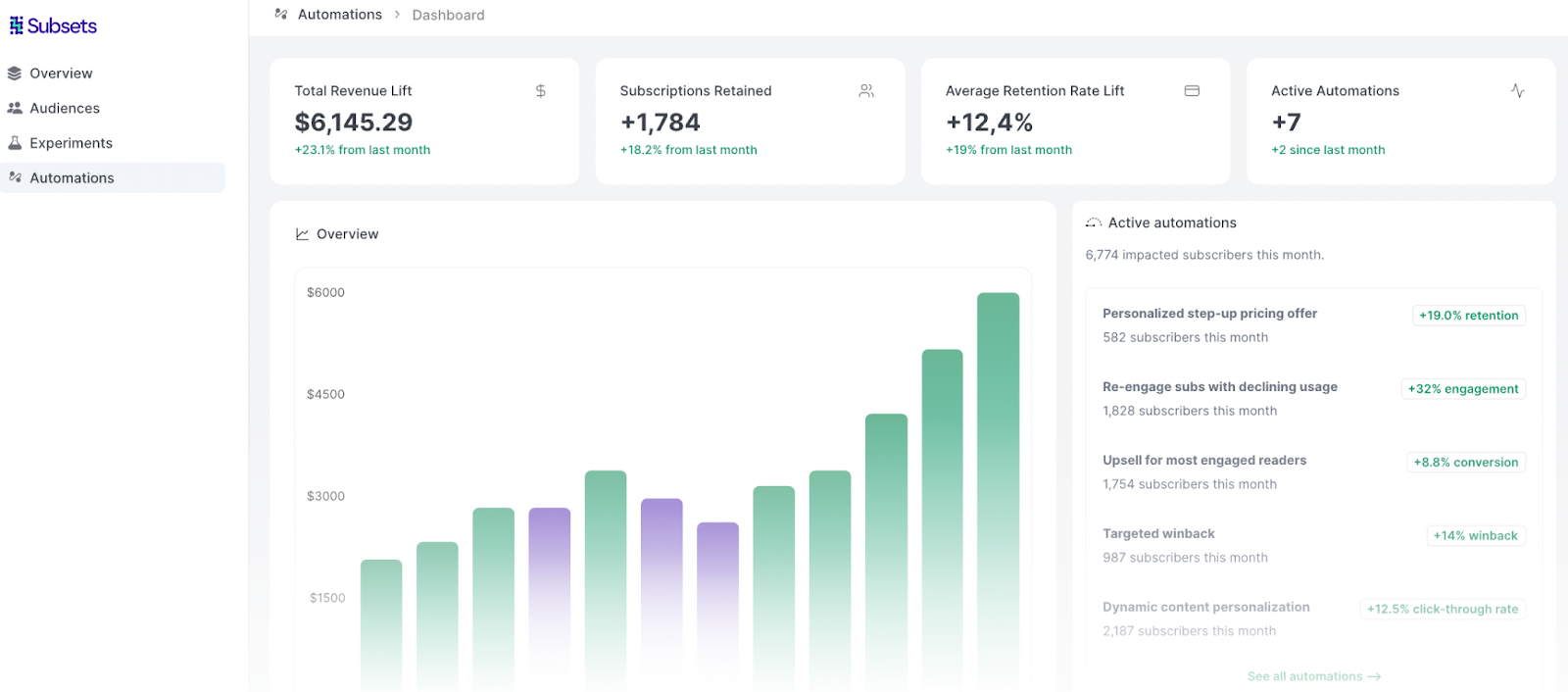Viewport: 1568px width, 692px height.
Task: Click the +12.5% click-through rate badge
Action: coord(1443,610)
